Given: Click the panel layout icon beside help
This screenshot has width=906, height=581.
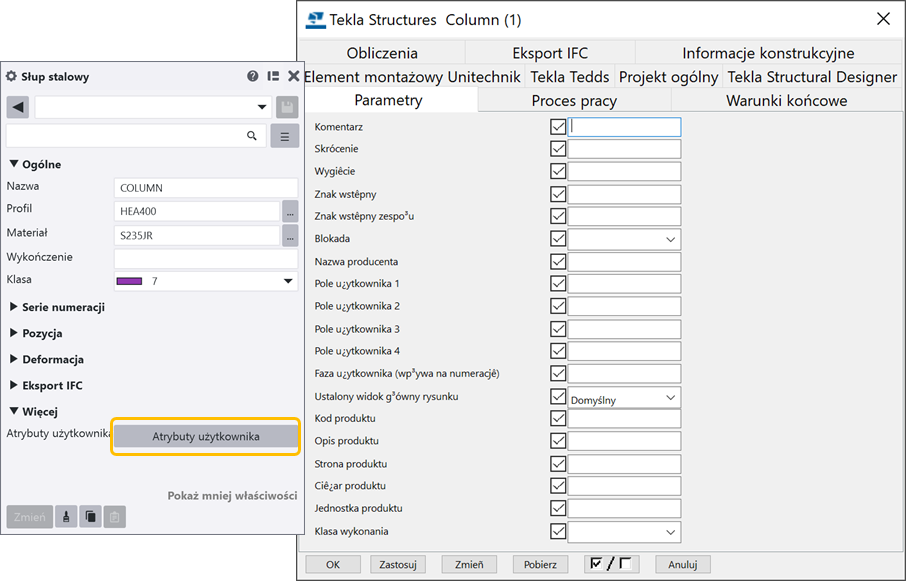Looking at the screenshot, I should tap(273, 76).
